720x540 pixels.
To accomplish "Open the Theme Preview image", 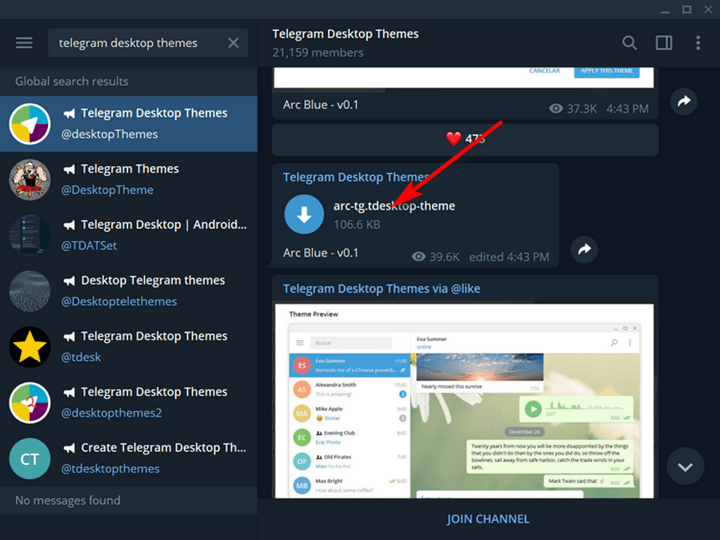I will (x=464, y=401).
